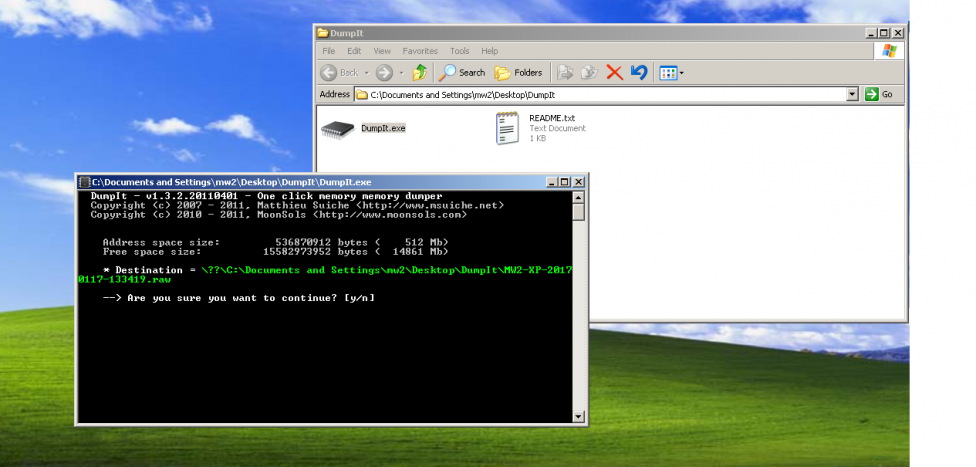Click the console window's title bar icon

[x=84, y=182]
